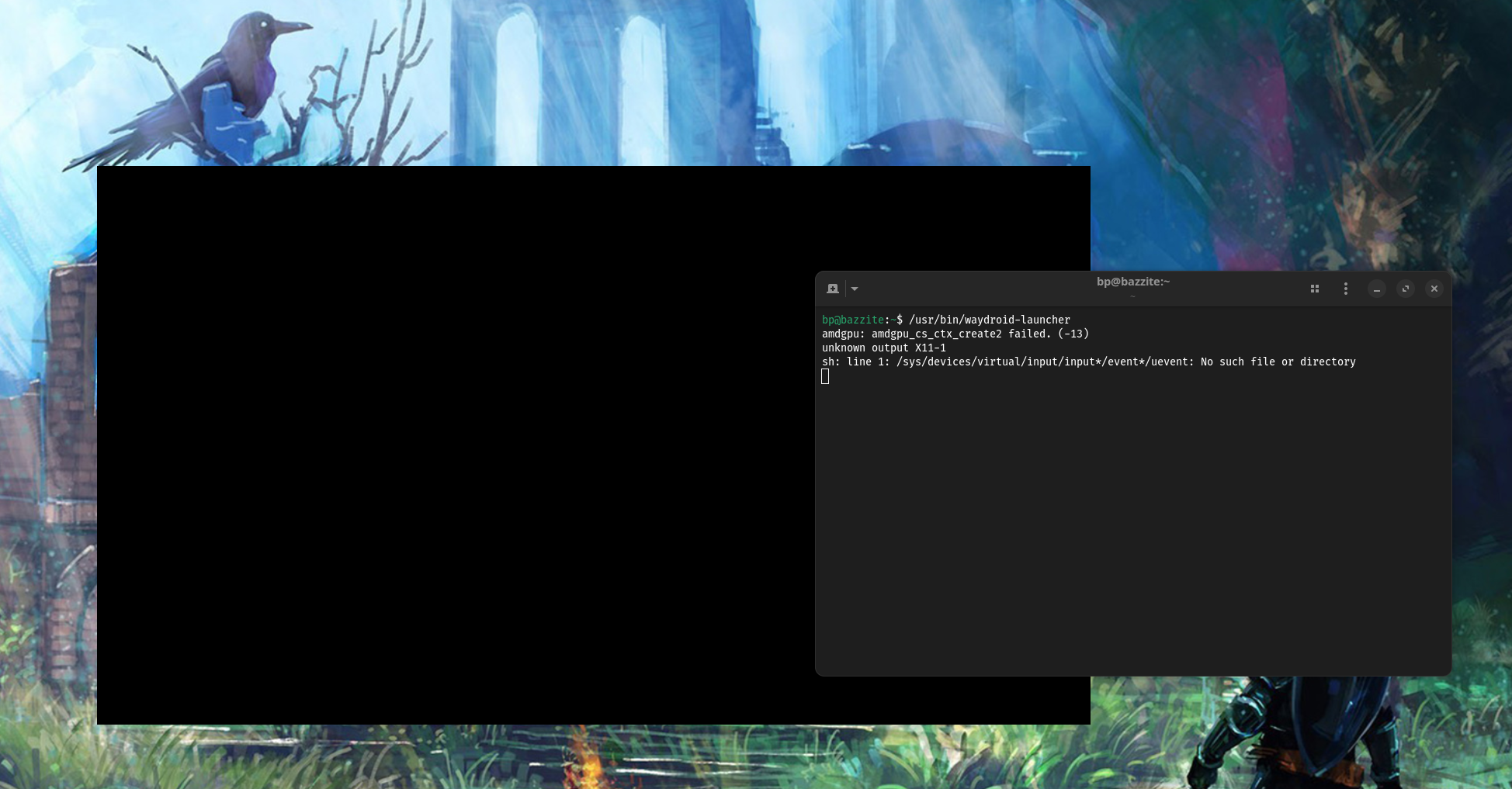Click the bp@bazzite:~ terminal title
Screen dimensions: 1512x789
coord(1133,282)
